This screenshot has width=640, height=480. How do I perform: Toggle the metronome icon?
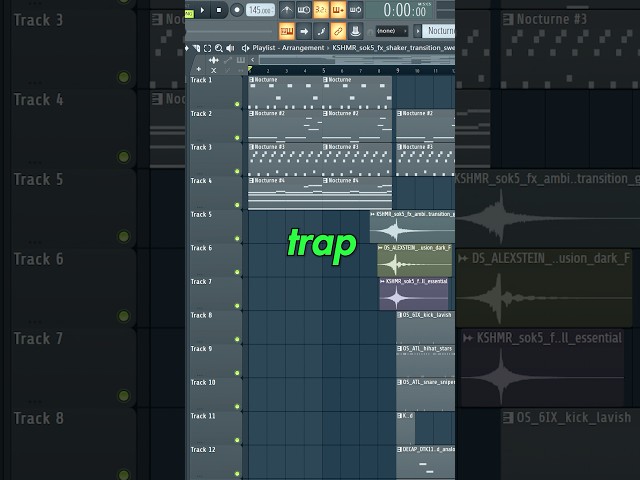tap(287, 10)
